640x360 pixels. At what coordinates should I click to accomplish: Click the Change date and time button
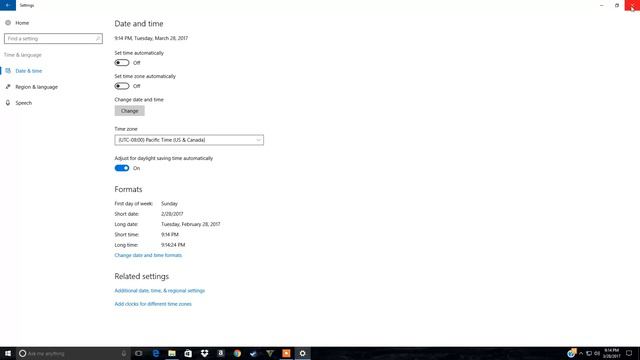click(129, 111)
